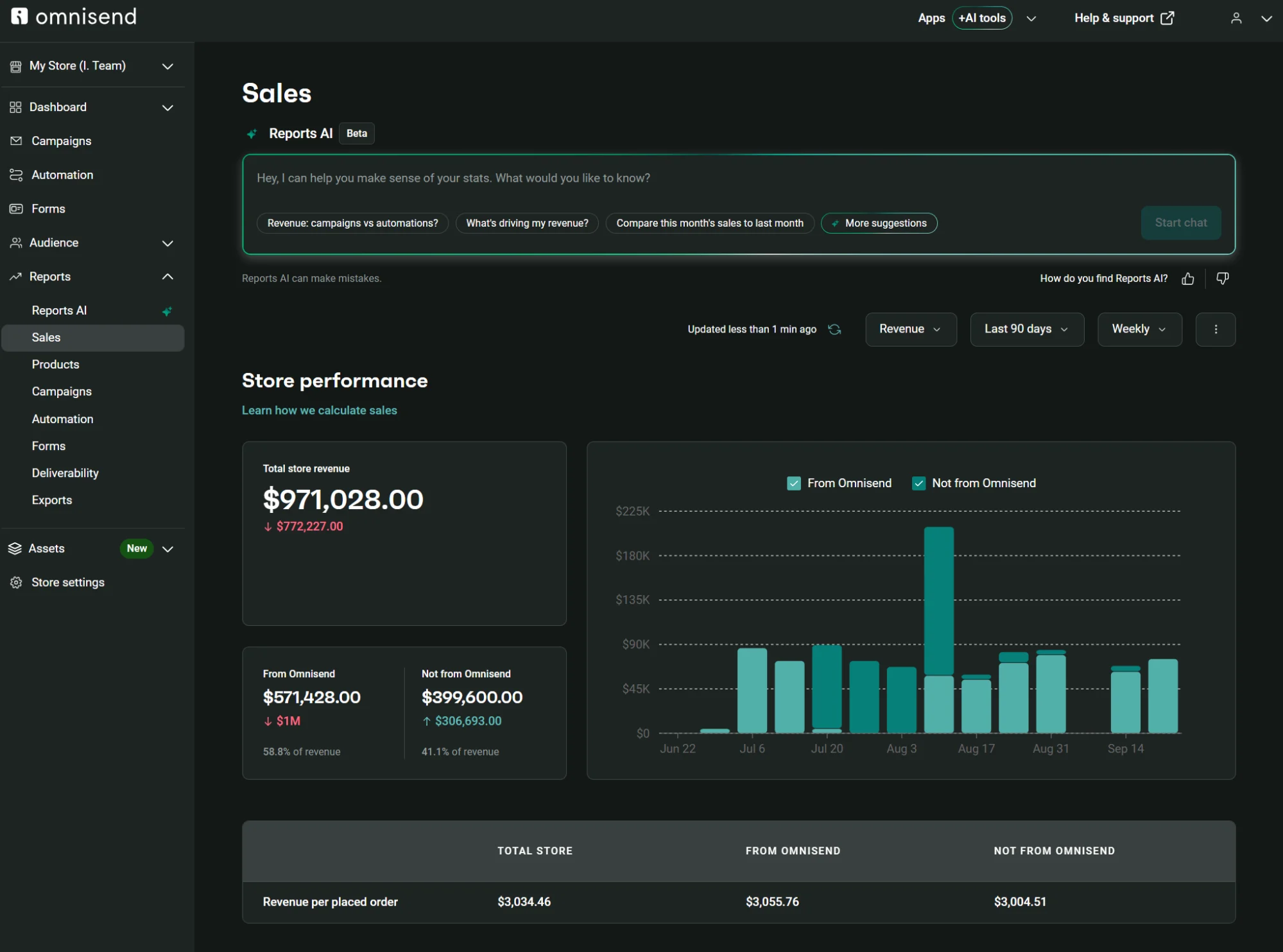Open the Apps dropdown chevron in header
The height and width of the screenshot is (952, 1283).
[1031, 19]
